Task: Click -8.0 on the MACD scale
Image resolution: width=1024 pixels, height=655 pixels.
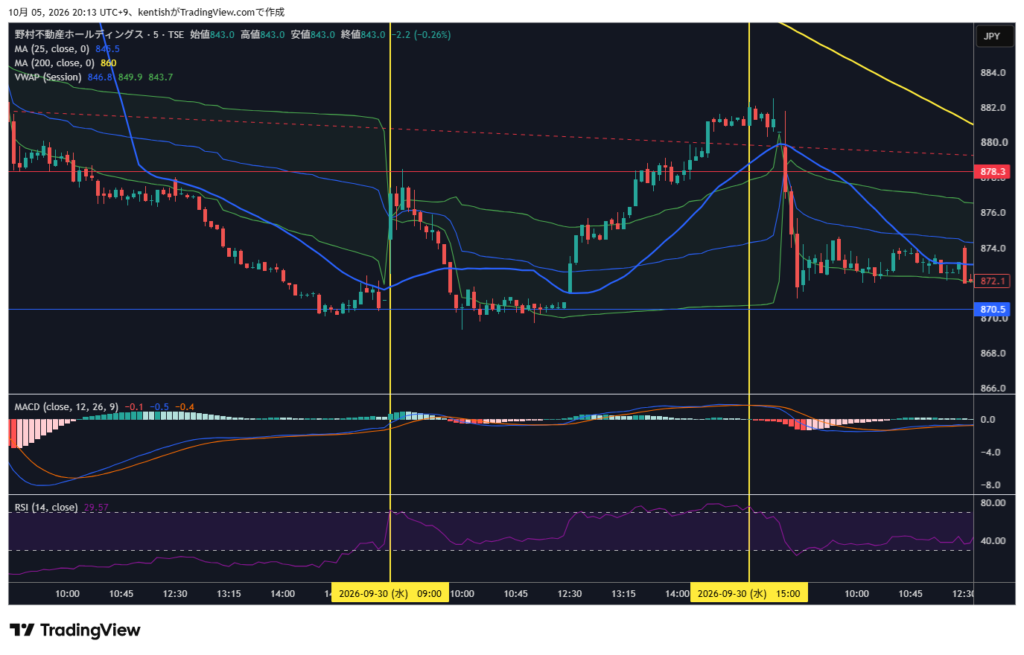Action: (x=990, y=485)
